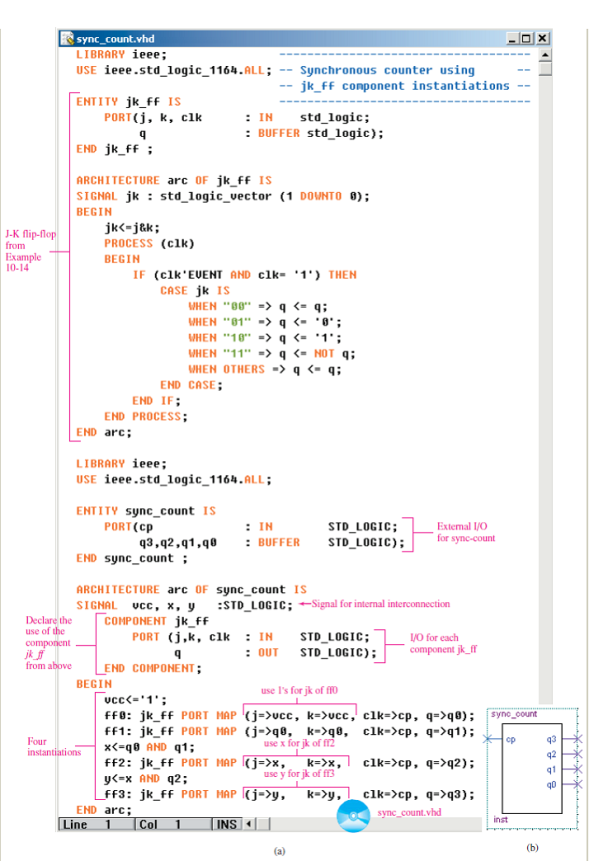Click the 'END CASE;' code line
Viewport: 590px width, 861px height.
pos(192,385)
